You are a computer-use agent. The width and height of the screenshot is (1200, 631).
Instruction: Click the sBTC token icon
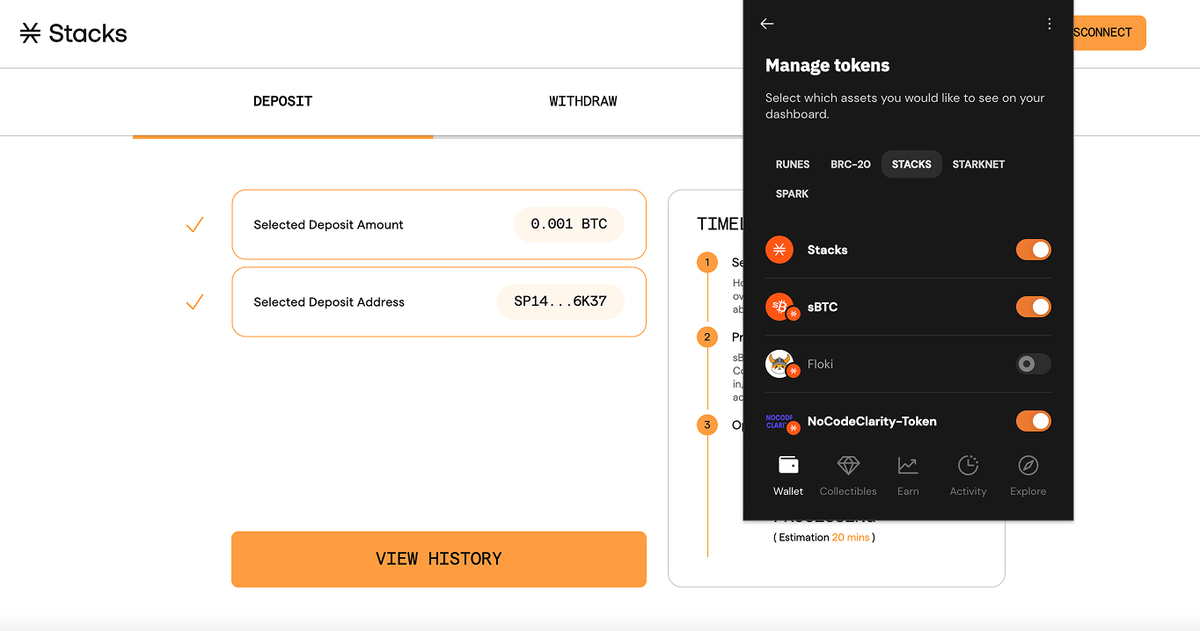coord(780,307)
